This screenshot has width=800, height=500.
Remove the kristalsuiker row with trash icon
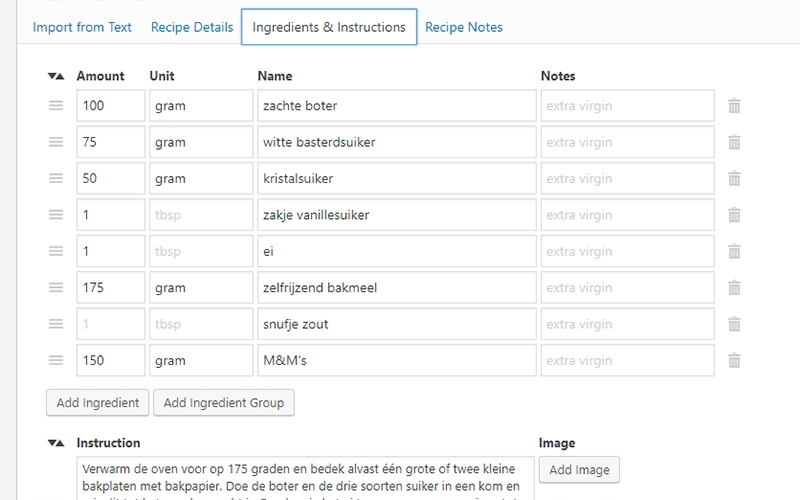click(734, 179)
